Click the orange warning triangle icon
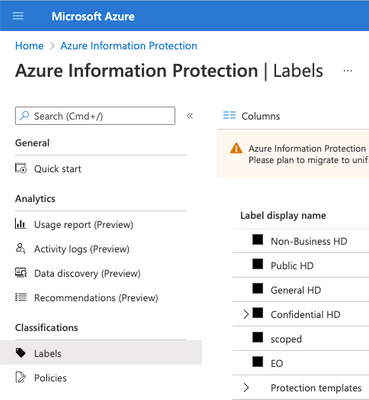Screen dimensions: 369x400 click(236, 148)
